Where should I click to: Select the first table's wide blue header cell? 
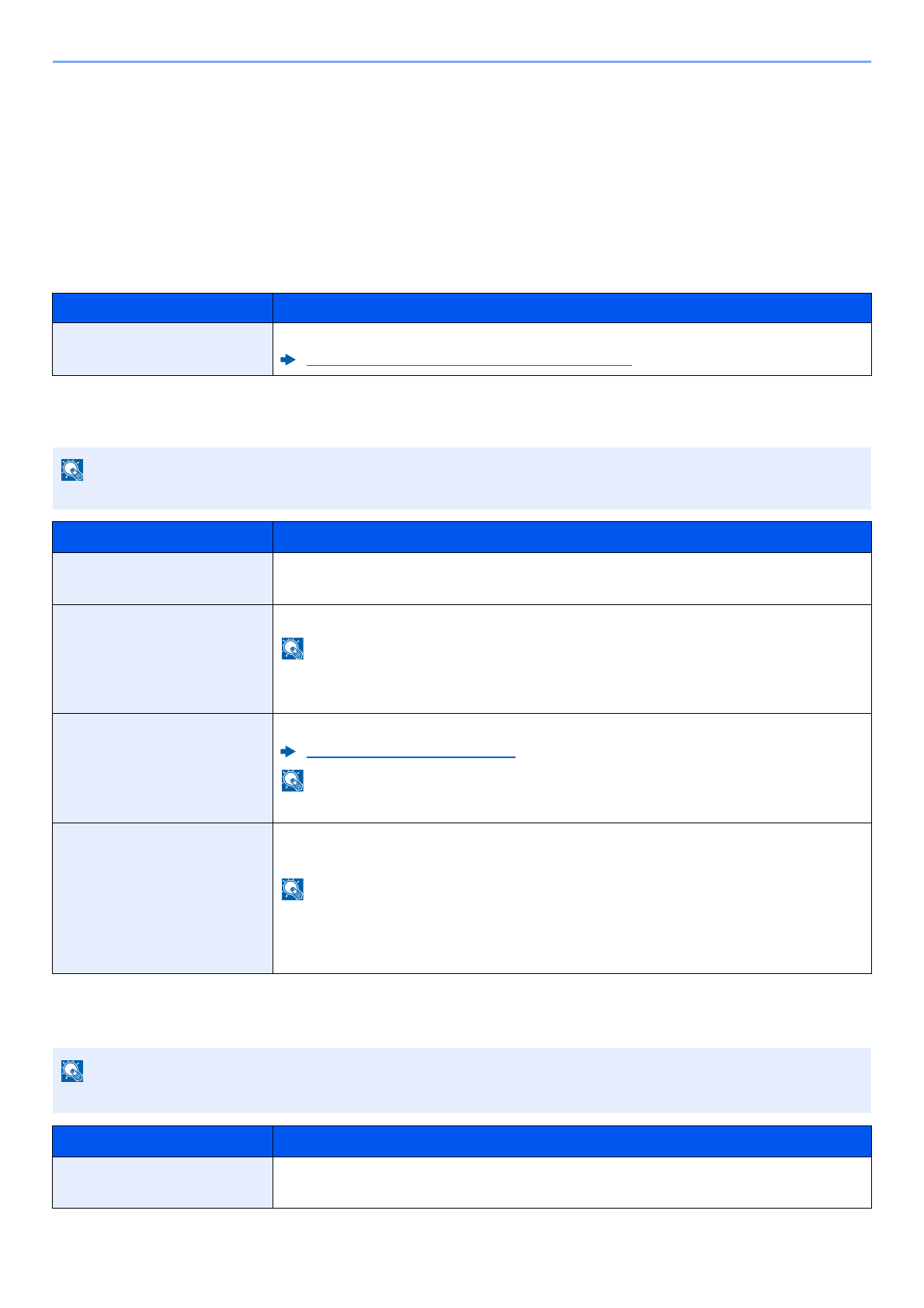572,308
